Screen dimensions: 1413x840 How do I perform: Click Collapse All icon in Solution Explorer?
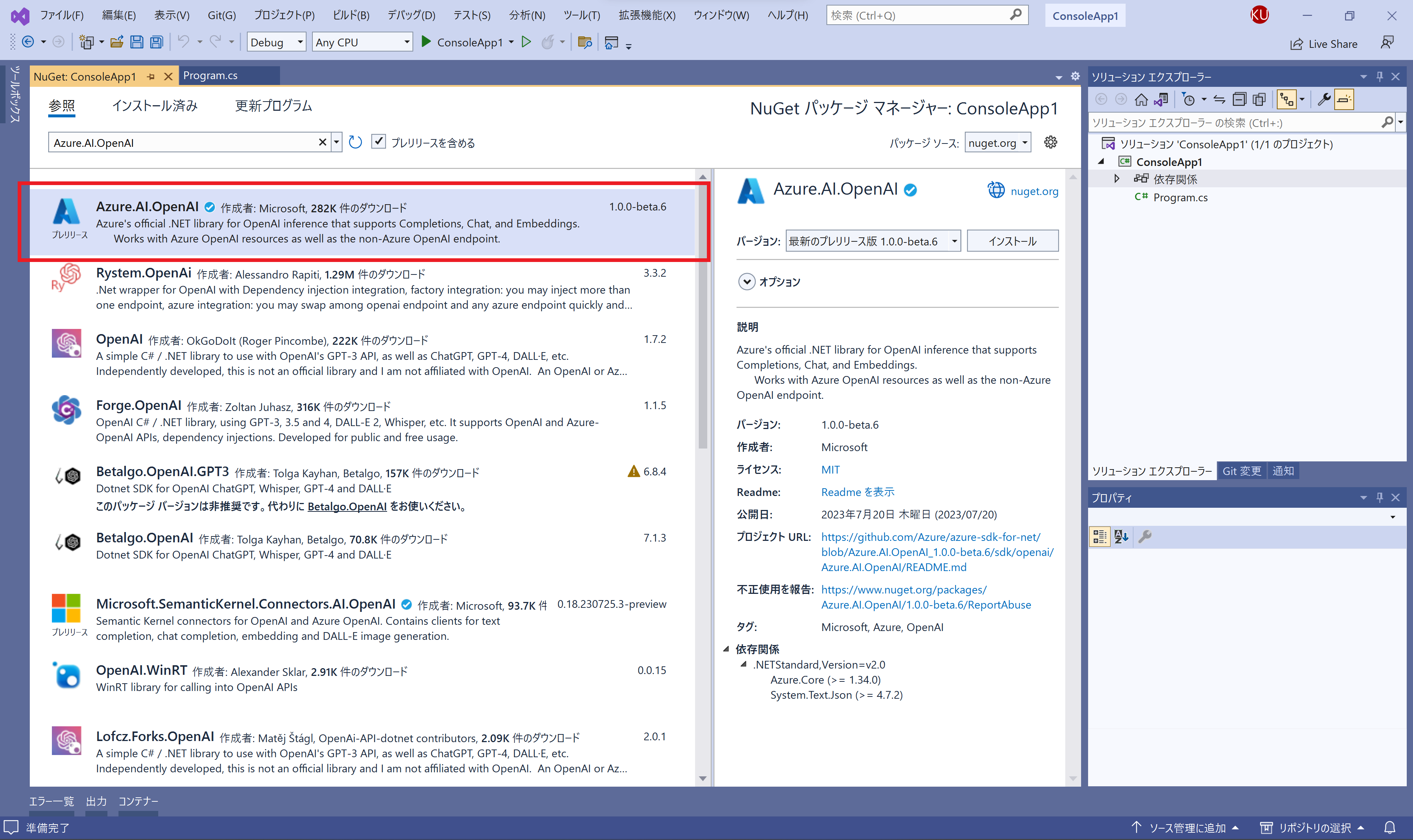(1239, 100)
